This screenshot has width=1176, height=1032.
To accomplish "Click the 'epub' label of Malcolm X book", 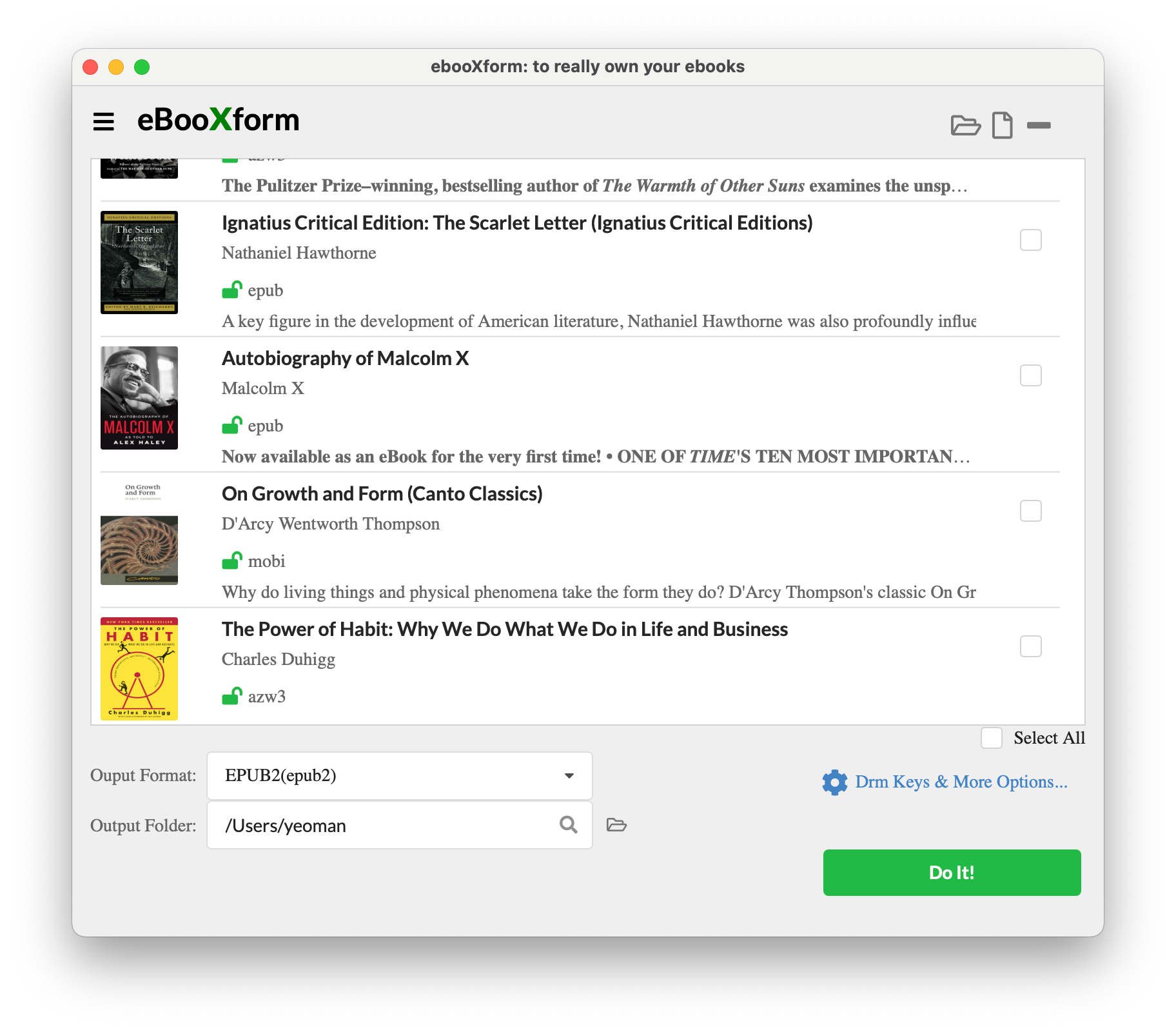I will pos(266,426).
